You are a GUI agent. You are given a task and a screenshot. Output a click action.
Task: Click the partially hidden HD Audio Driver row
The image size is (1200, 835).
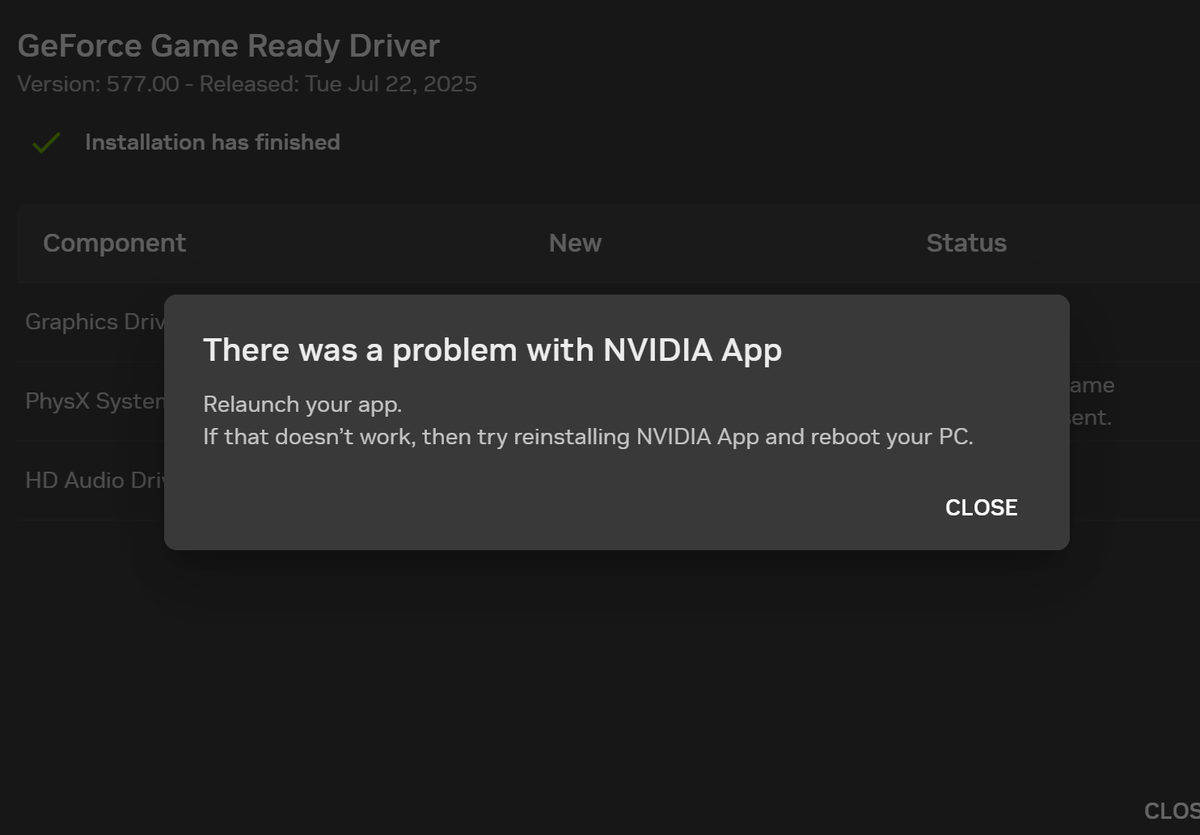tap(94, 481)
